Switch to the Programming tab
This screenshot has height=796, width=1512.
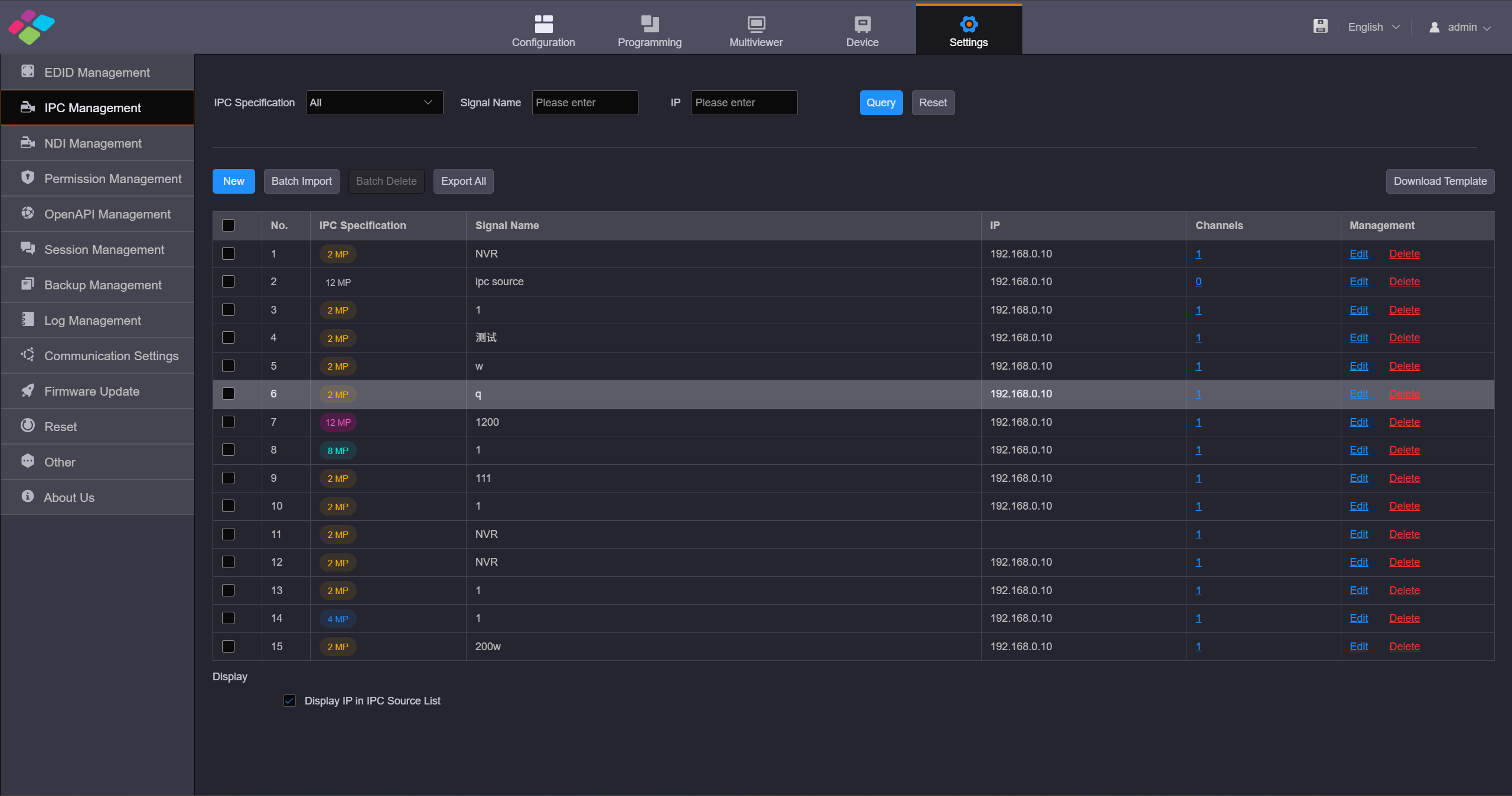[649, 31]
